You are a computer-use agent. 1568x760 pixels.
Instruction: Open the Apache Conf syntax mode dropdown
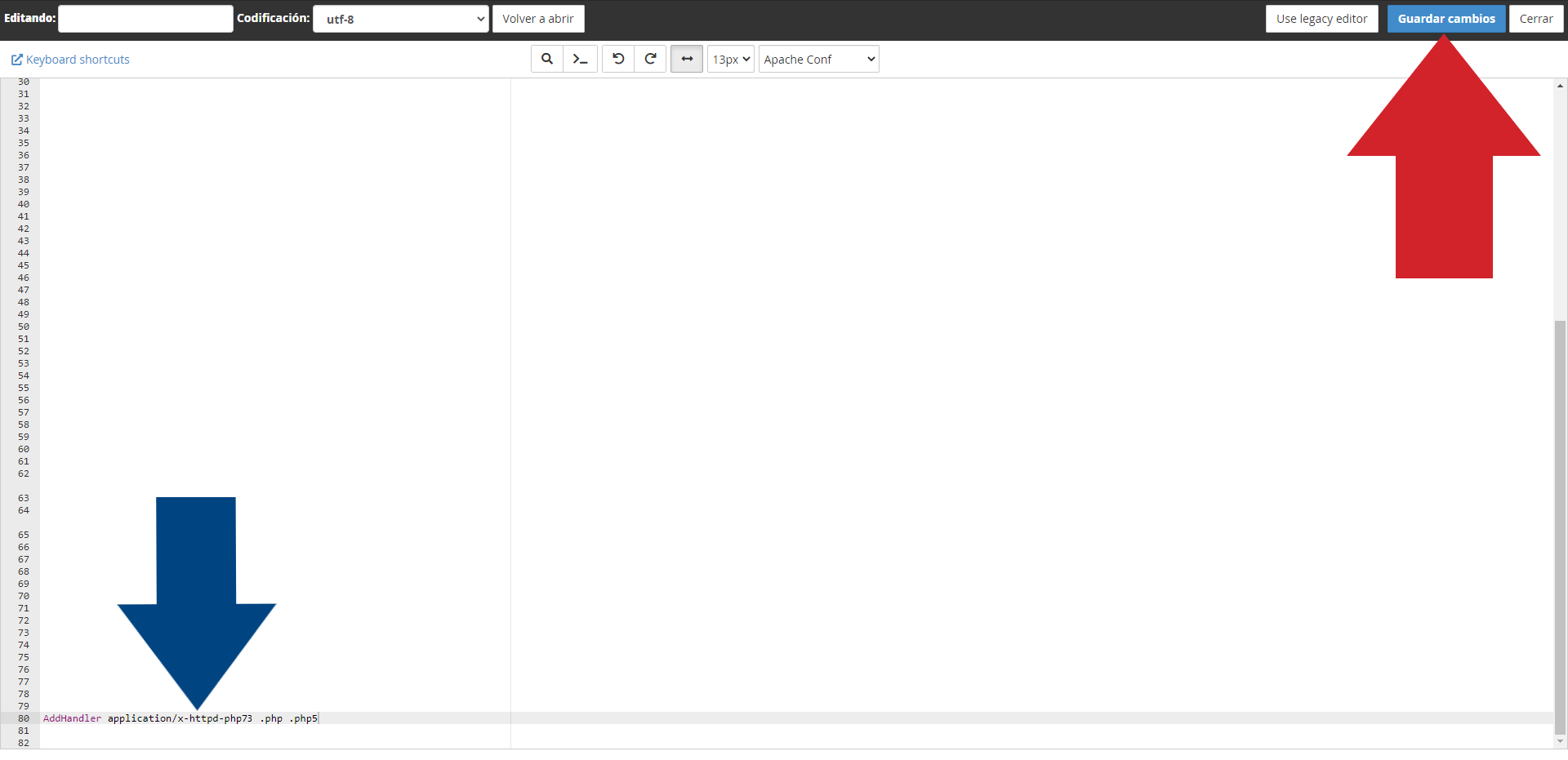(x=818, y=59)
